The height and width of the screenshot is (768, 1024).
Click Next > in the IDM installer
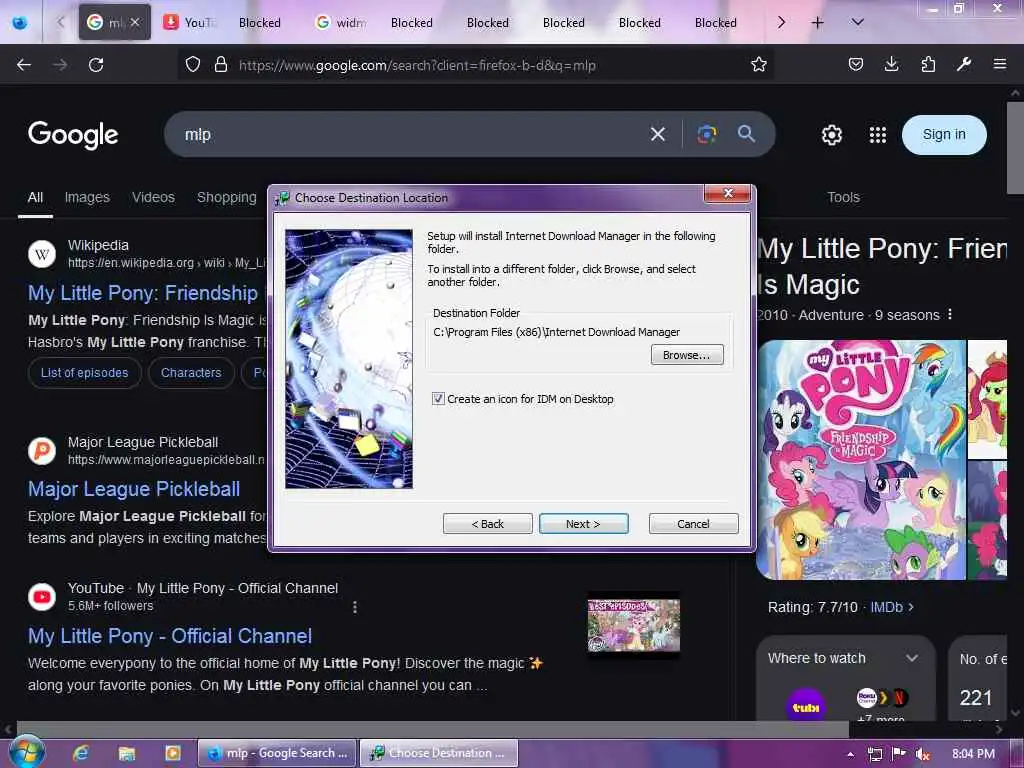pos(583,524)
